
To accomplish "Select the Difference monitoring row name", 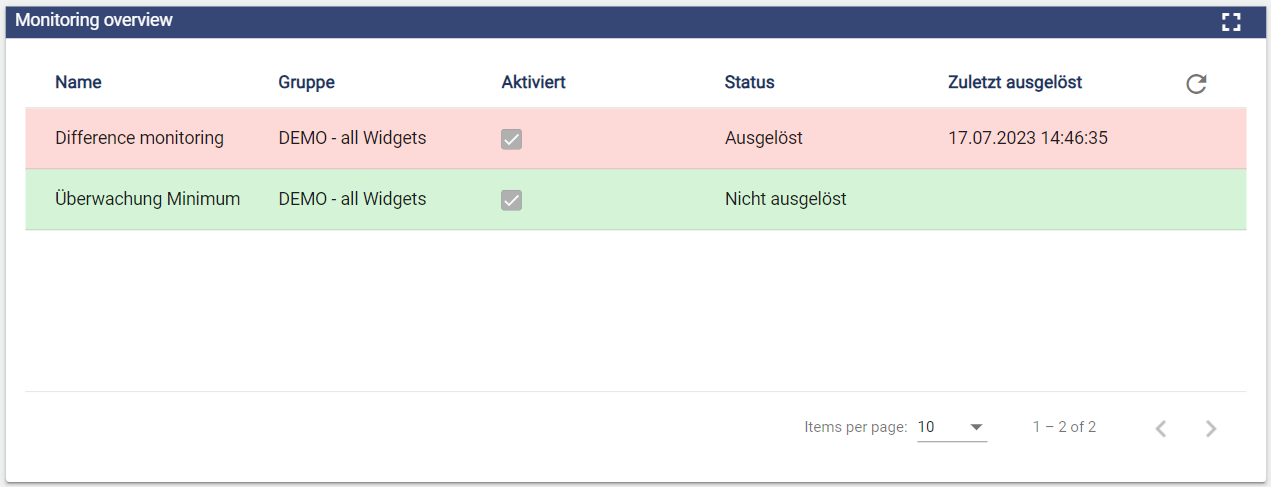I will (139, 138).
